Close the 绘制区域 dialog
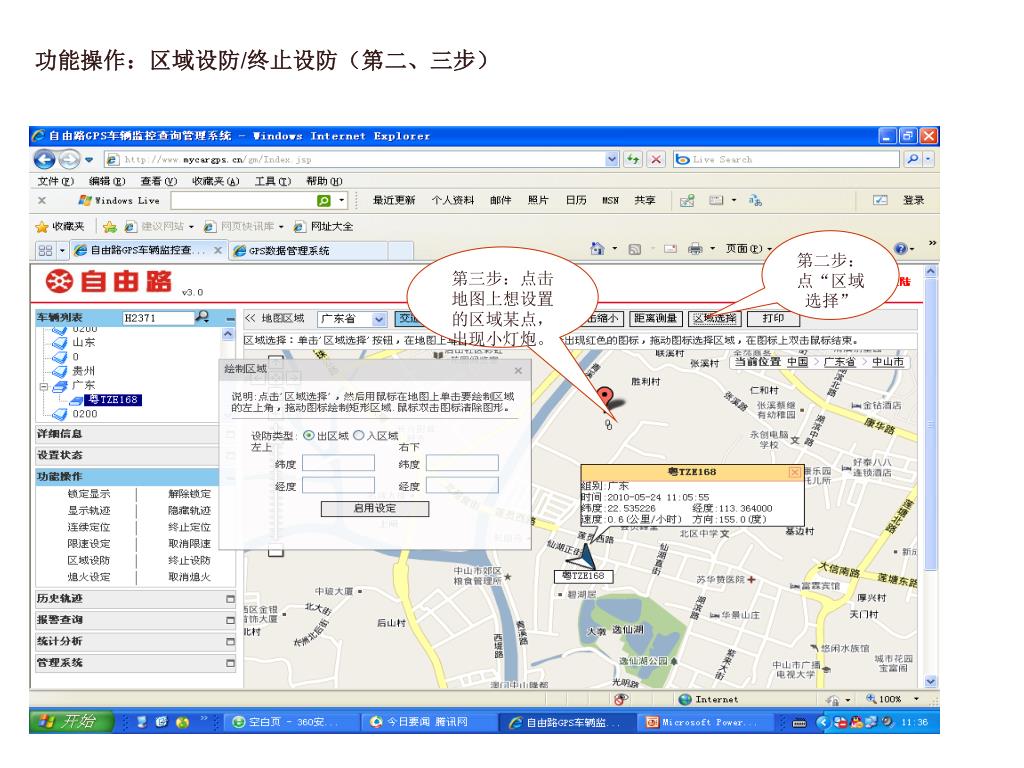 click(518, 370)
